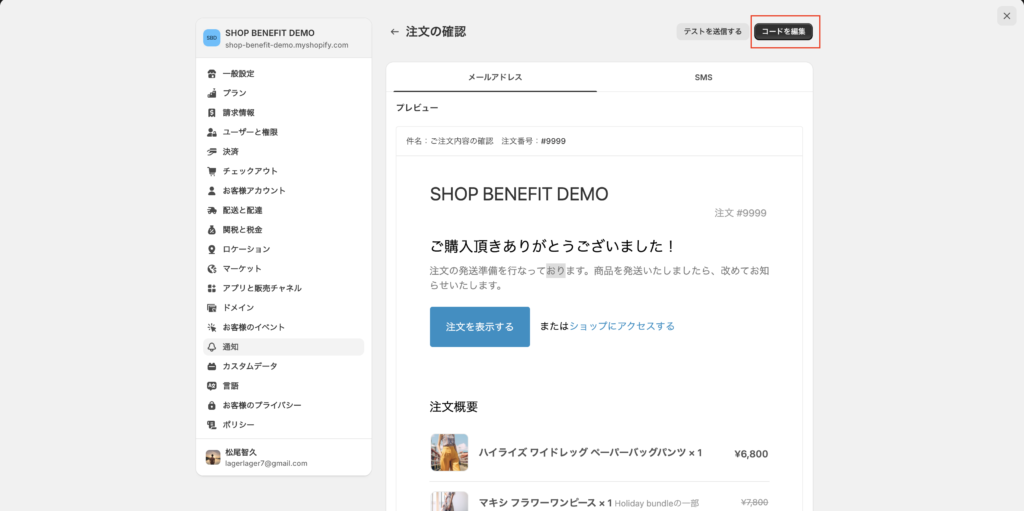
Task: Click the struck-through ¥7,800 price
Action: pos(755,503)
